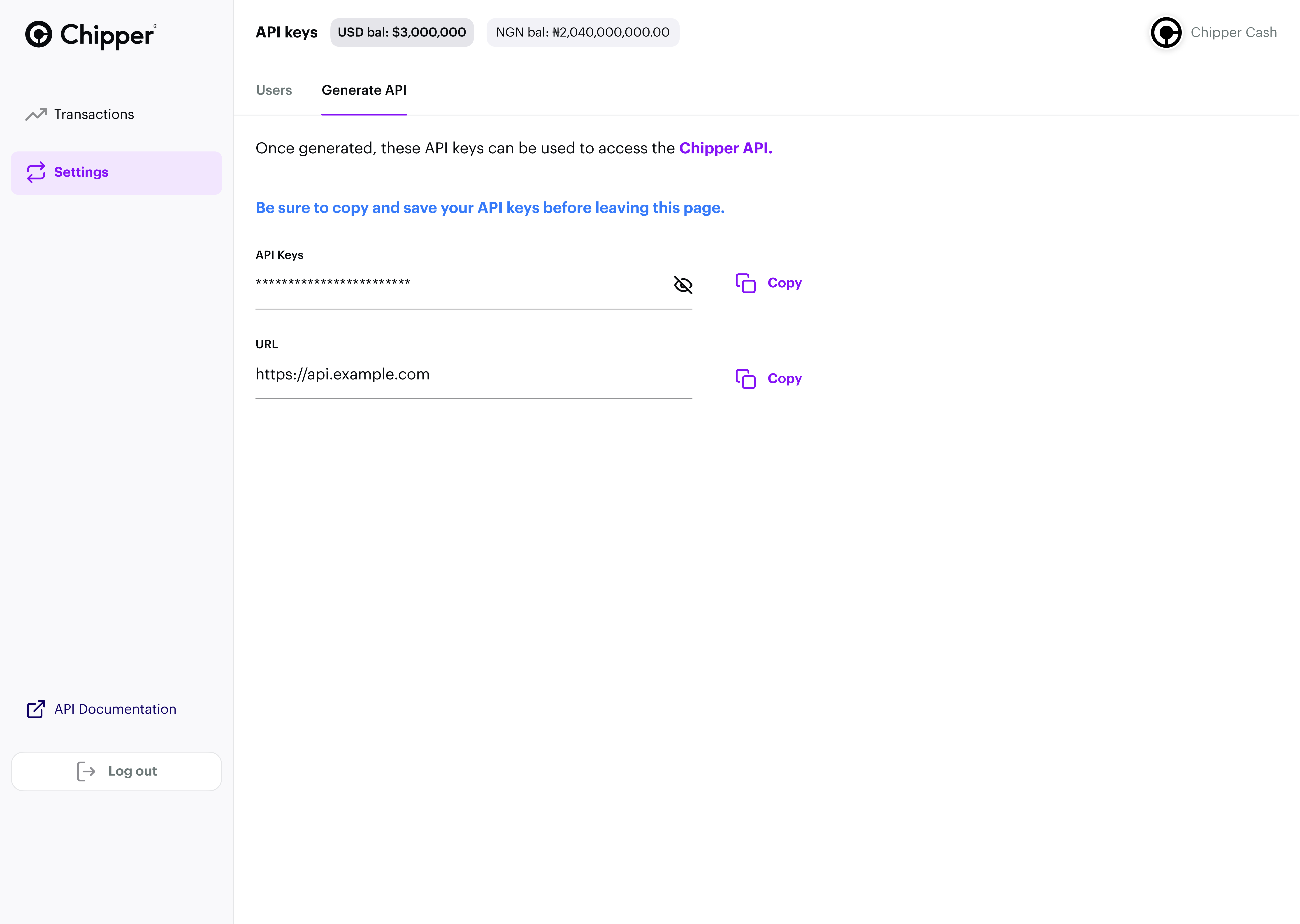Click the Settings loop arrows icon
1300x924 pixels.
[36, 172]
